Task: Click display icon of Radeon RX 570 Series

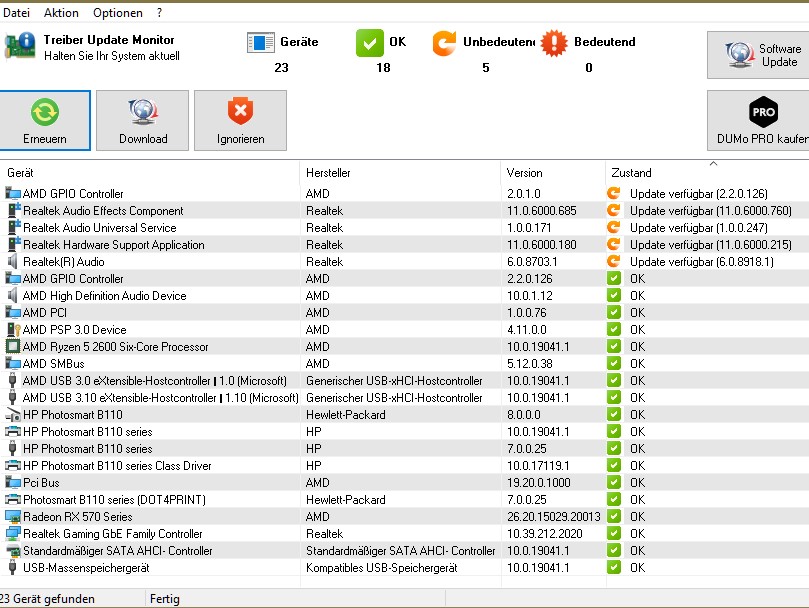Action: pyautogui.click(x=13, y=517)
